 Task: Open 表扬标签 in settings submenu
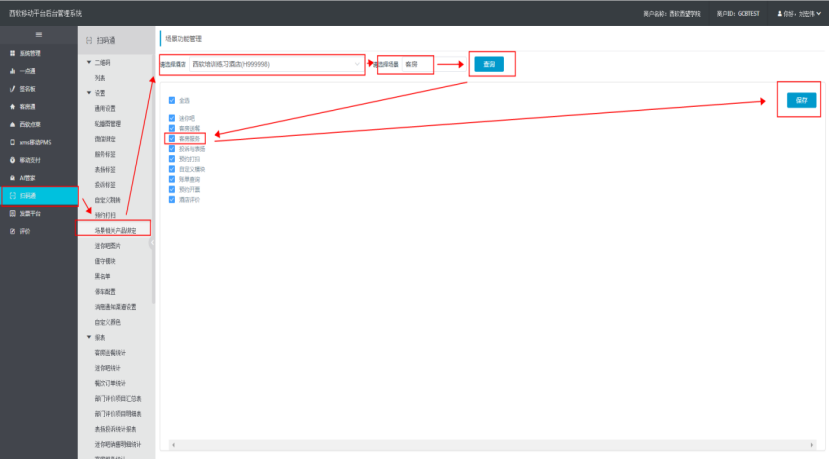tap(105, 169)
